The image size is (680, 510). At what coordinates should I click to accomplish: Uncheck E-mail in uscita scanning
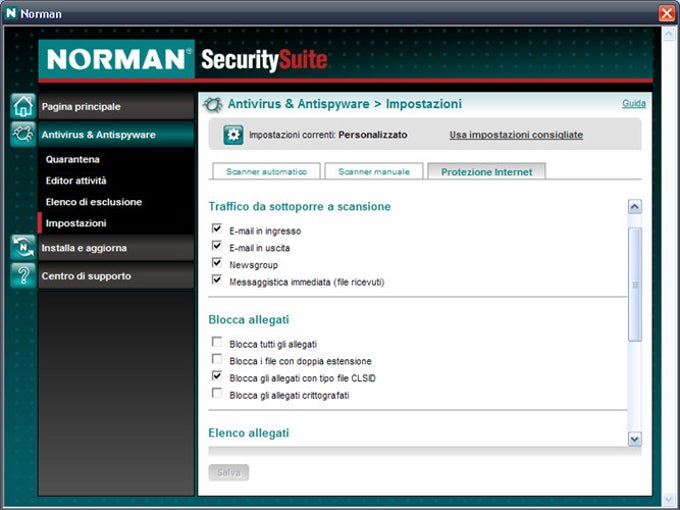217,246
